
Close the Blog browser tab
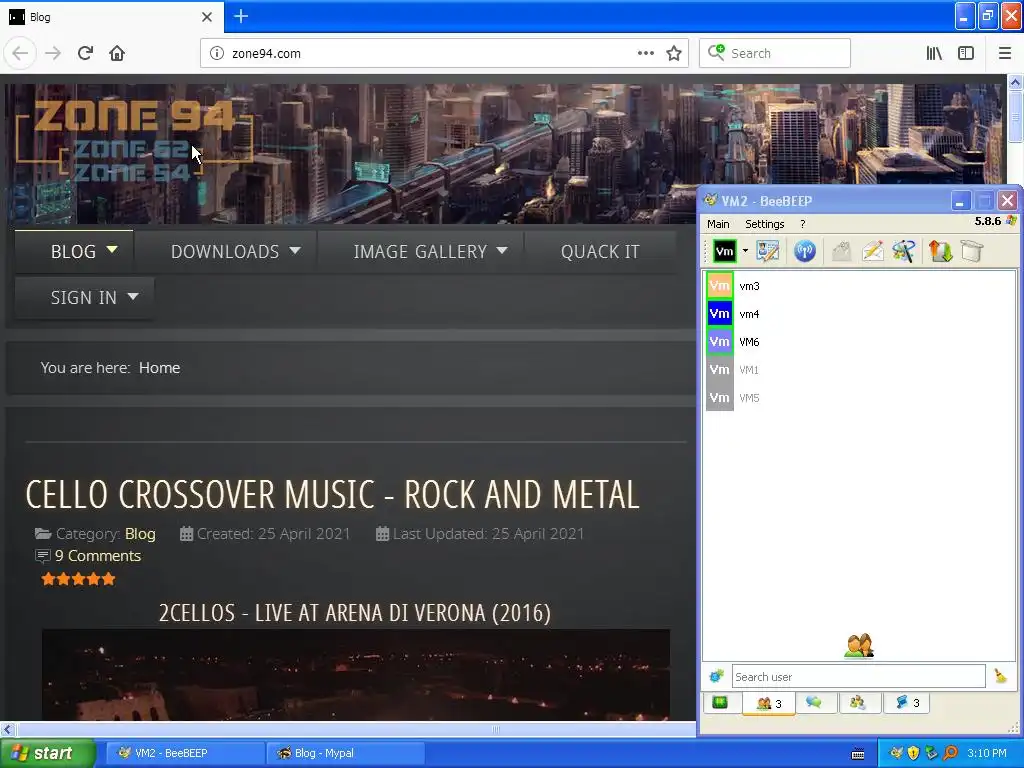click(x=206, y=17)
